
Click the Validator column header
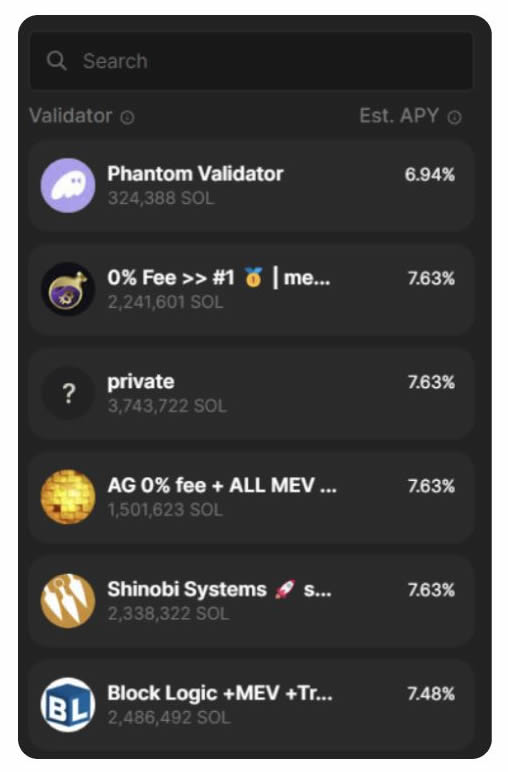coord(70,116)
